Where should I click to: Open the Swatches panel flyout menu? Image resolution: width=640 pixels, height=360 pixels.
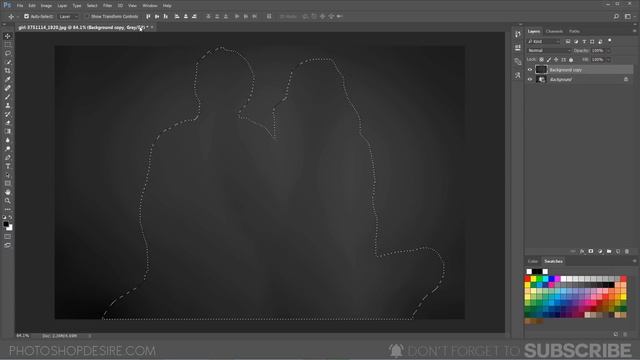click(634, 261)
